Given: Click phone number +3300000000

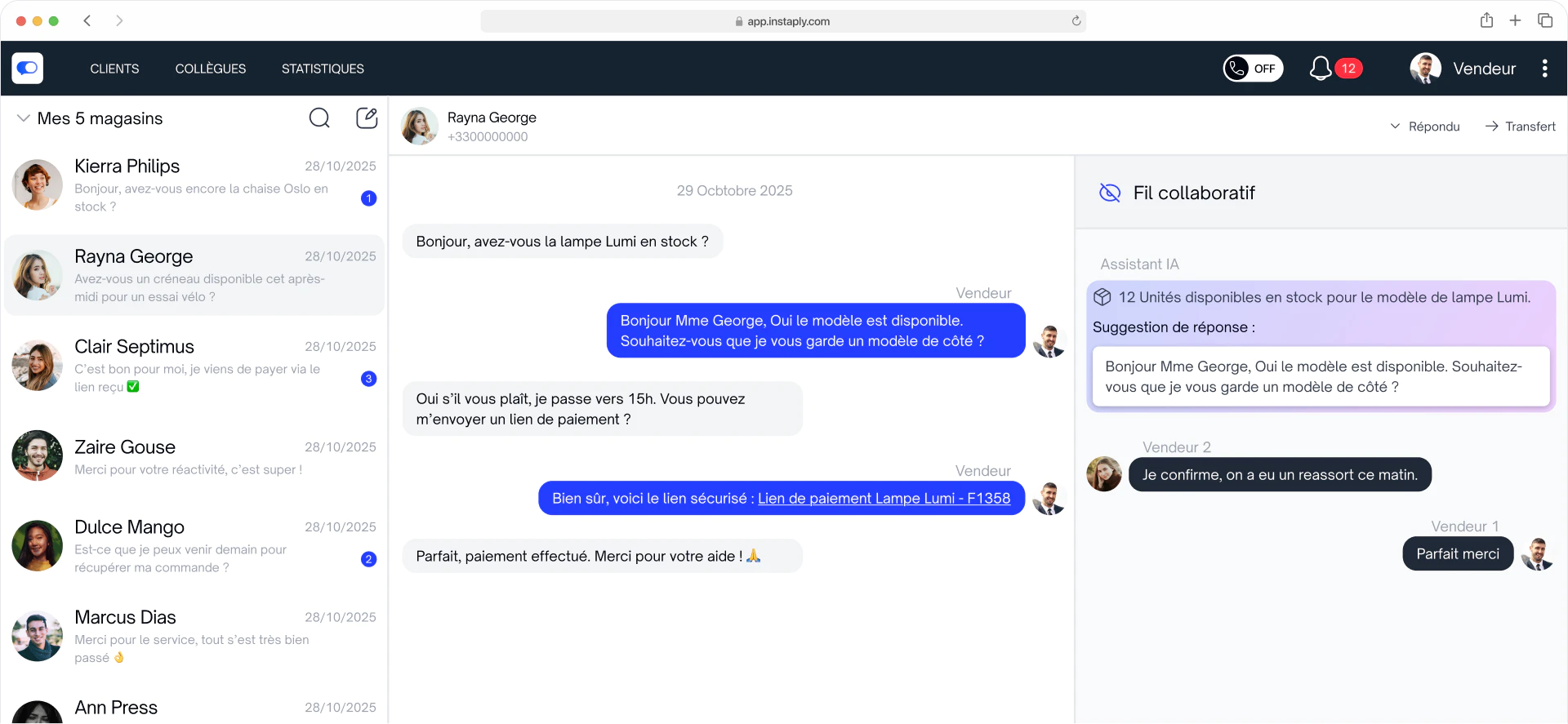Looking at the screenshot, I should tap(488, 137).
